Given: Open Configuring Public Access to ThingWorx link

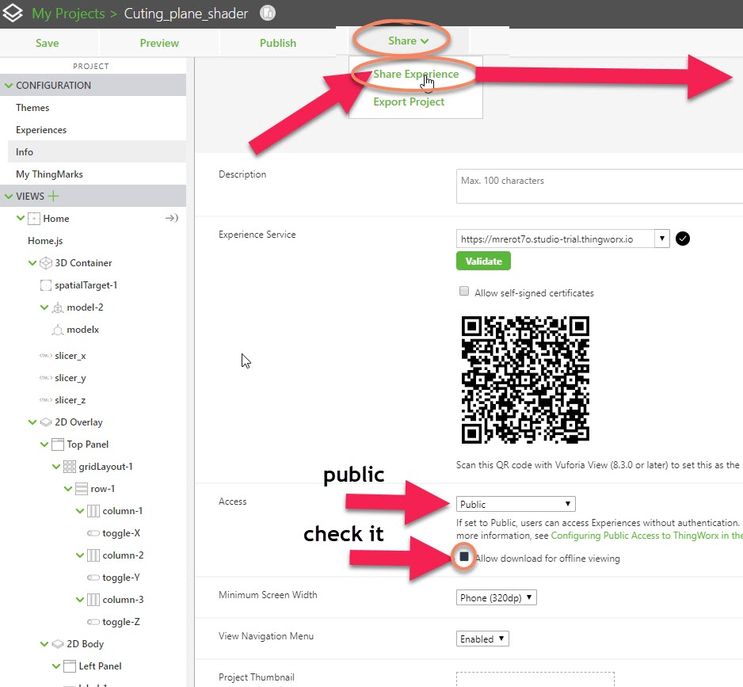Looking at the screenshot, I should click(x=646, y=535).
